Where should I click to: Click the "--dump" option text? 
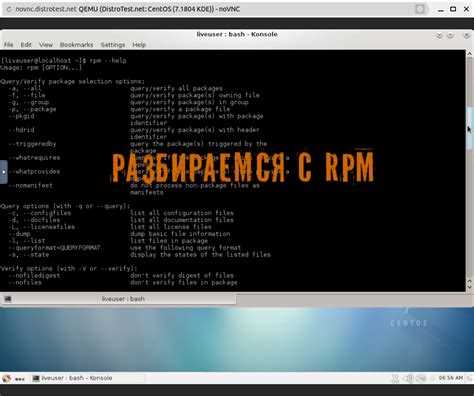[x=20, y=234]
